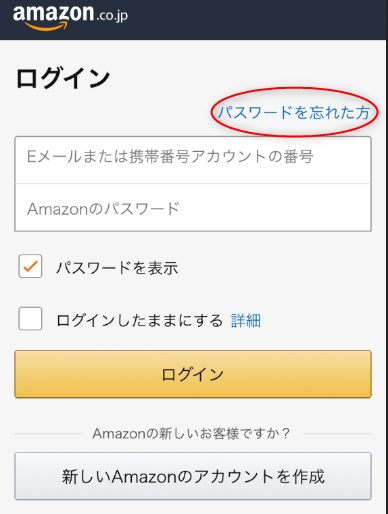This screenshot has width=388, height=514.
Task: Click the orange checkmark beside パスワードを表示
Action: (30, 266)
